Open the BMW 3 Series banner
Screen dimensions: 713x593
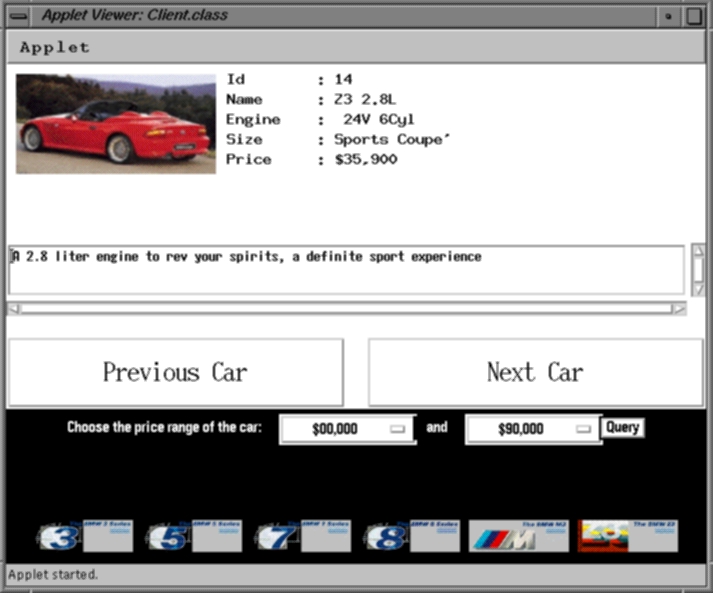click(x=85, y=536)
